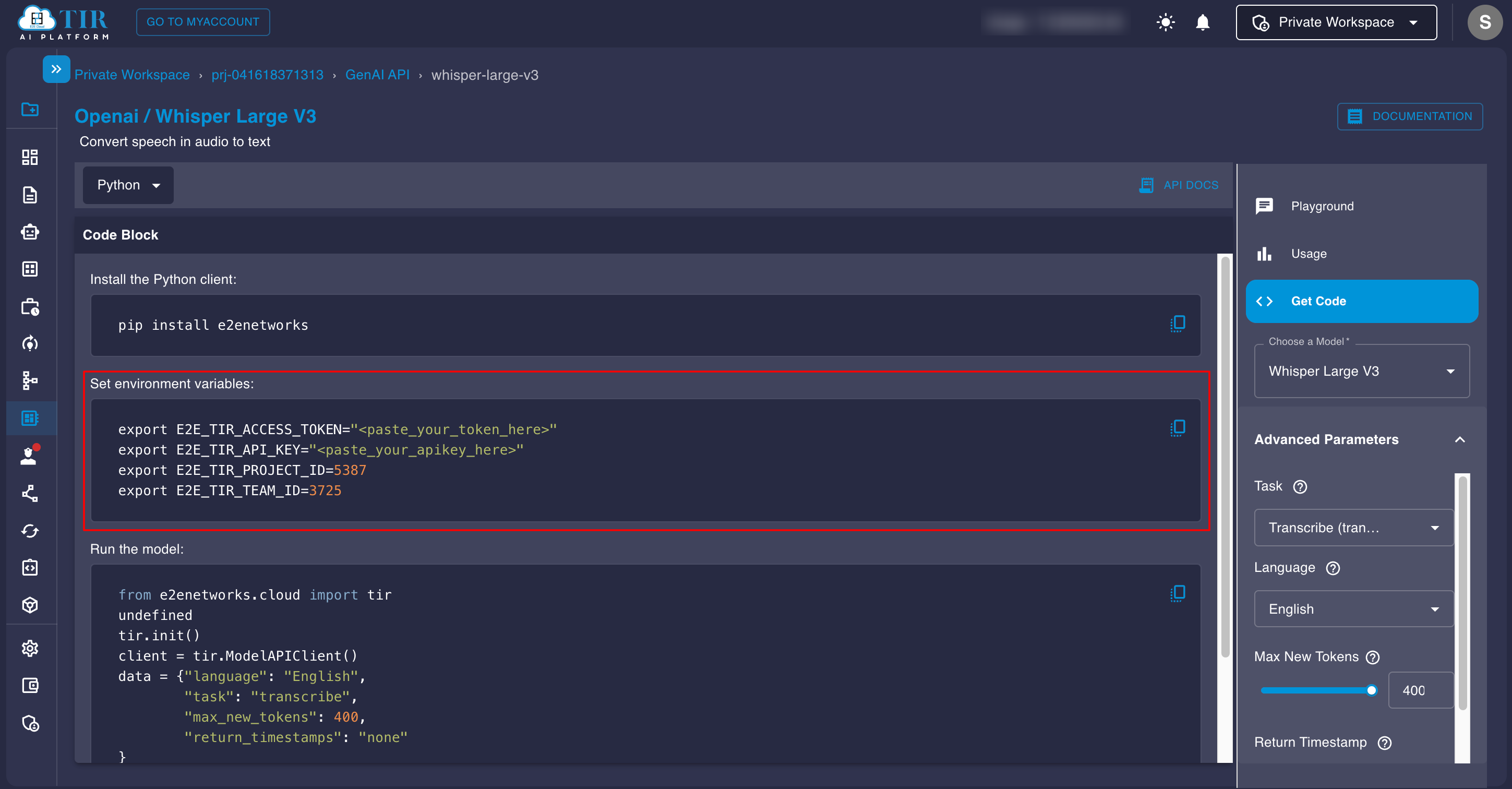Click GO TO MYACCOUNT button
The image size is (1512, 789).
coord(203,22)
